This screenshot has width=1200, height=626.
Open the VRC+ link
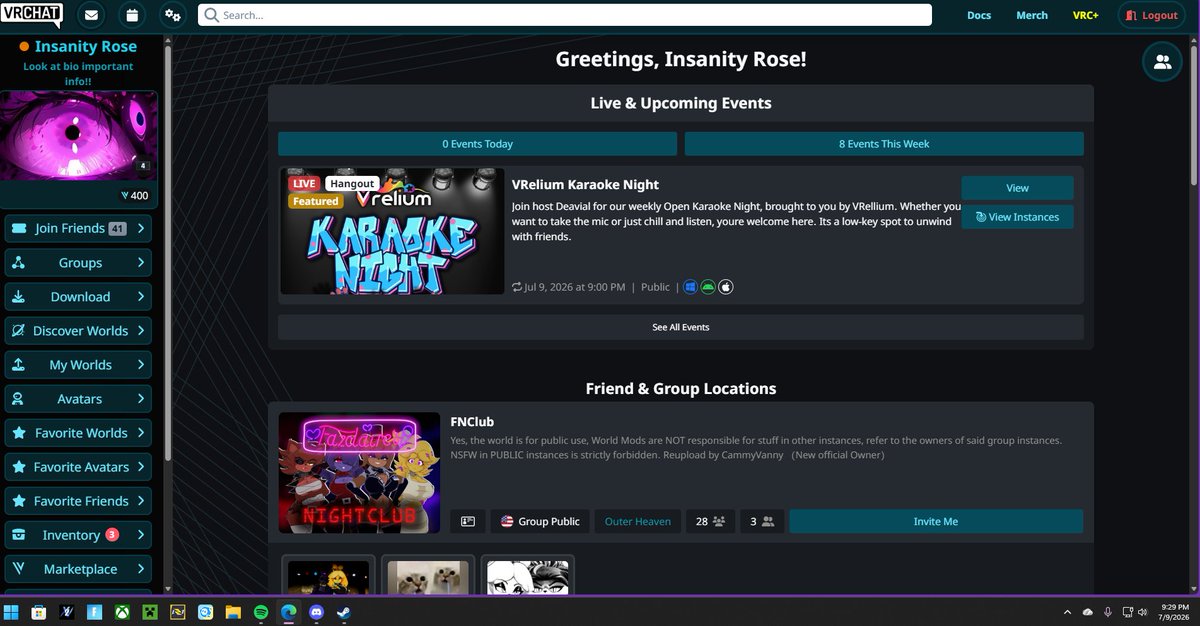(x=1085, y=15)
